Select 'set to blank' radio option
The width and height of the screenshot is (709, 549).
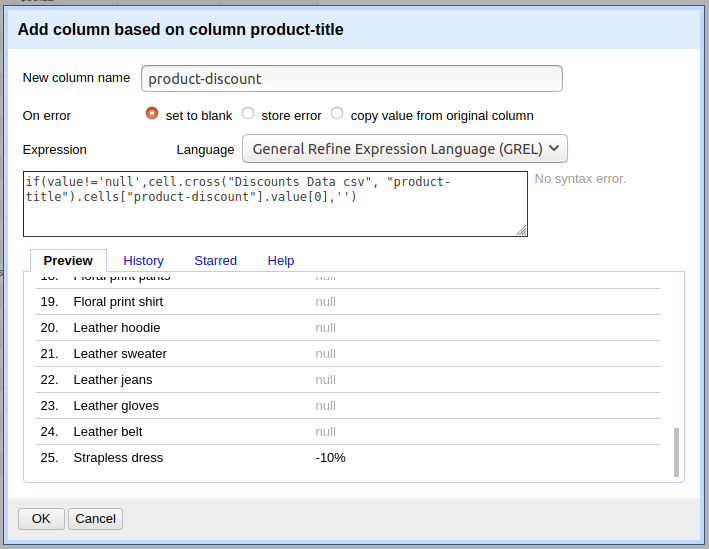coord(152,113)
